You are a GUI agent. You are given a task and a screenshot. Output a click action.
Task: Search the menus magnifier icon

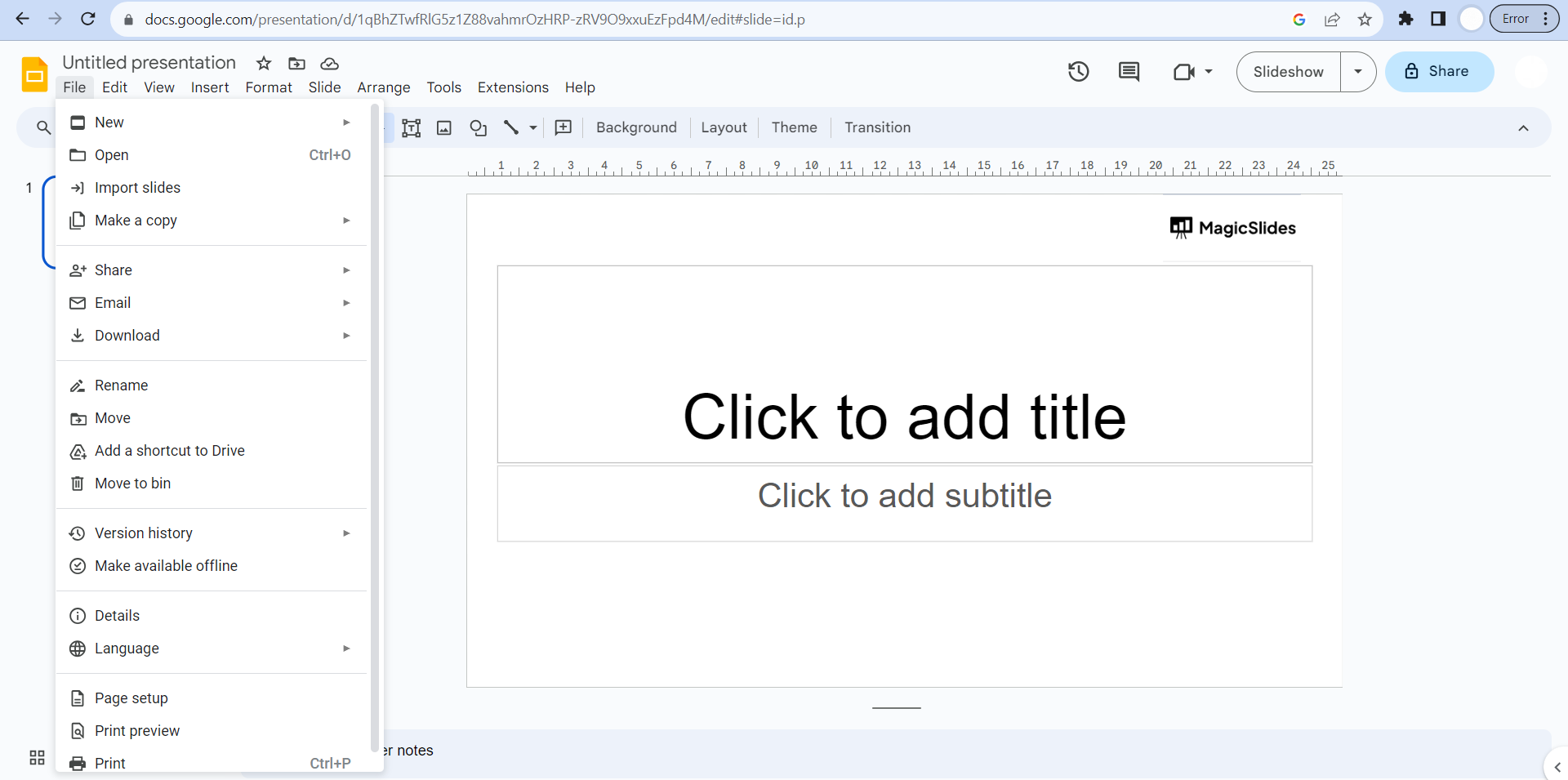pyautogui.click(x=43, y=127)
